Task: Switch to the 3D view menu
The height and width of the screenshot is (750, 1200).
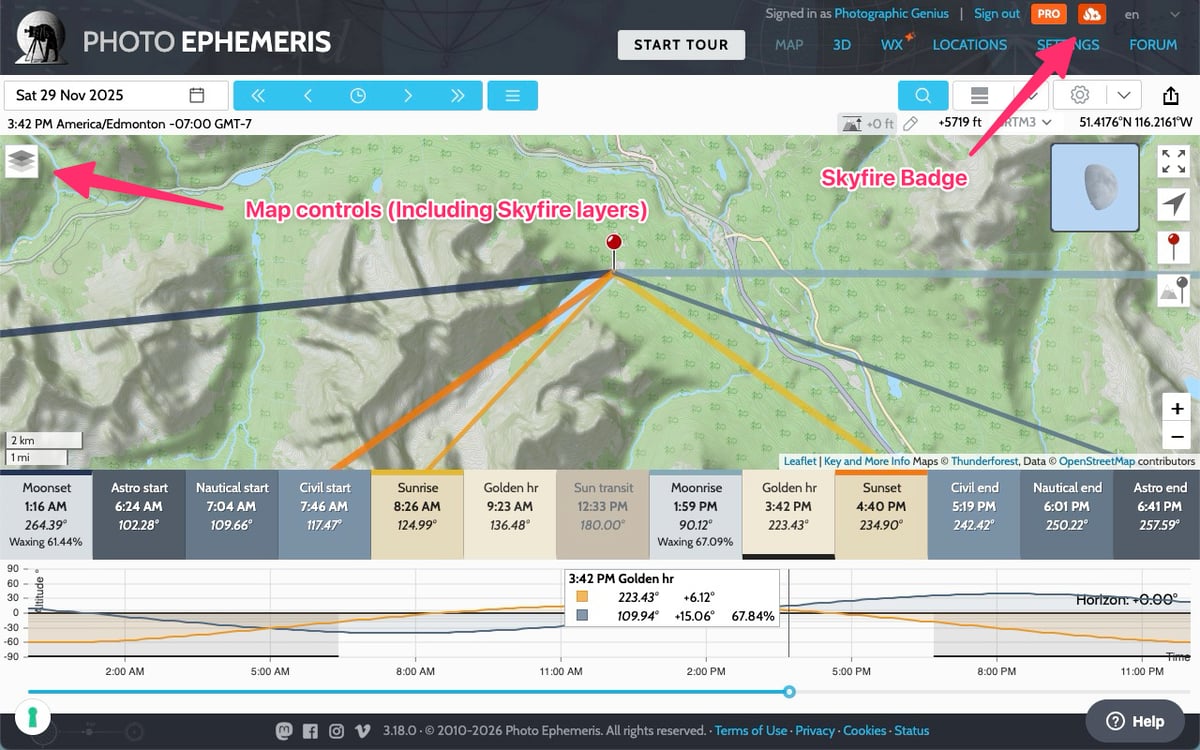Action: (x=842, y=45)
